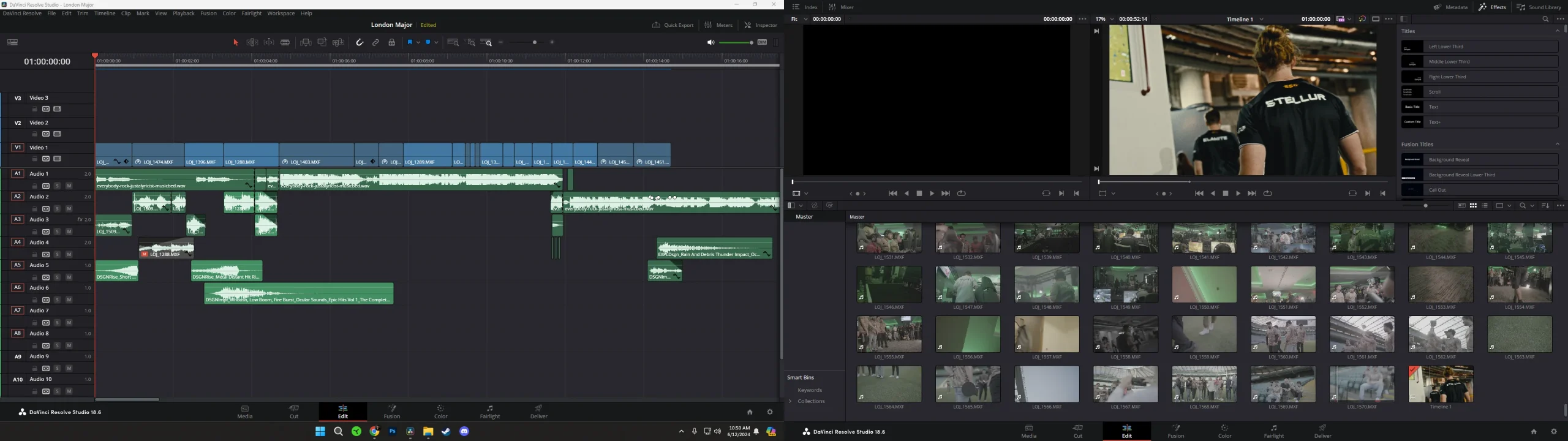The width and height of the screenshot is (1568, 441).
Task: Search effects using the magnifier icon
Action: click(1545, 19)
